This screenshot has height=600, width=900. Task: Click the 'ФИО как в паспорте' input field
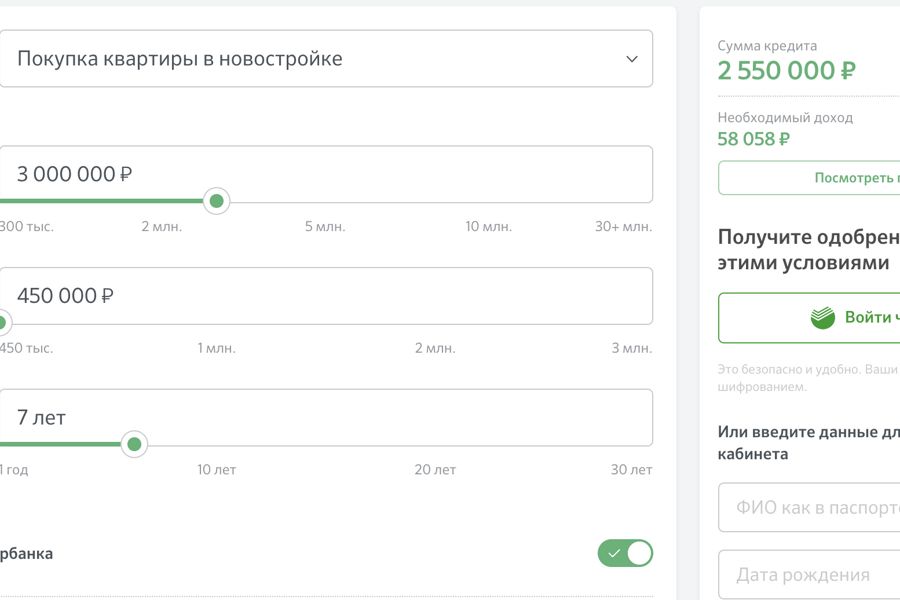[x=809, y=508]
